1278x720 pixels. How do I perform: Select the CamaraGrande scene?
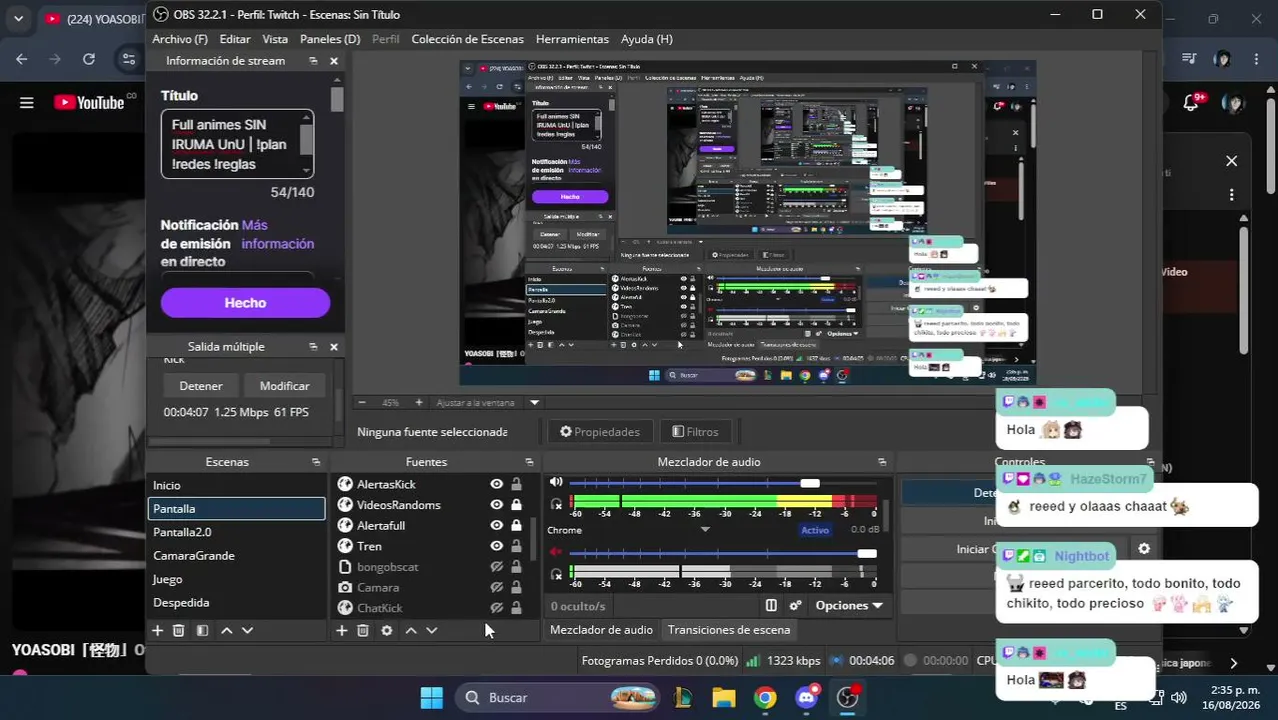[x=237, y=555]
